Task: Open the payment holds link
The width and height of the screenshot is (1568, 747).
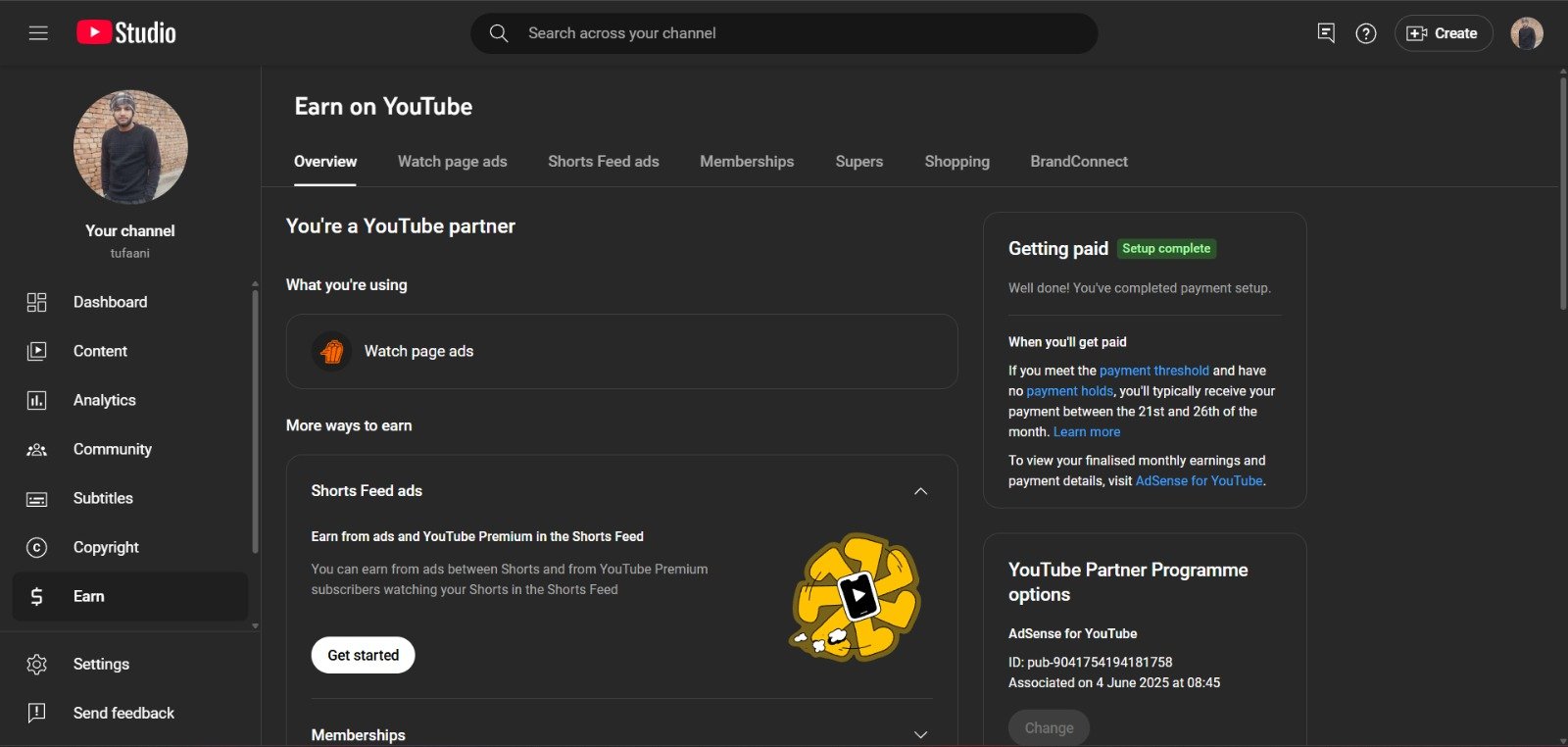Action: click(1069, 391)
